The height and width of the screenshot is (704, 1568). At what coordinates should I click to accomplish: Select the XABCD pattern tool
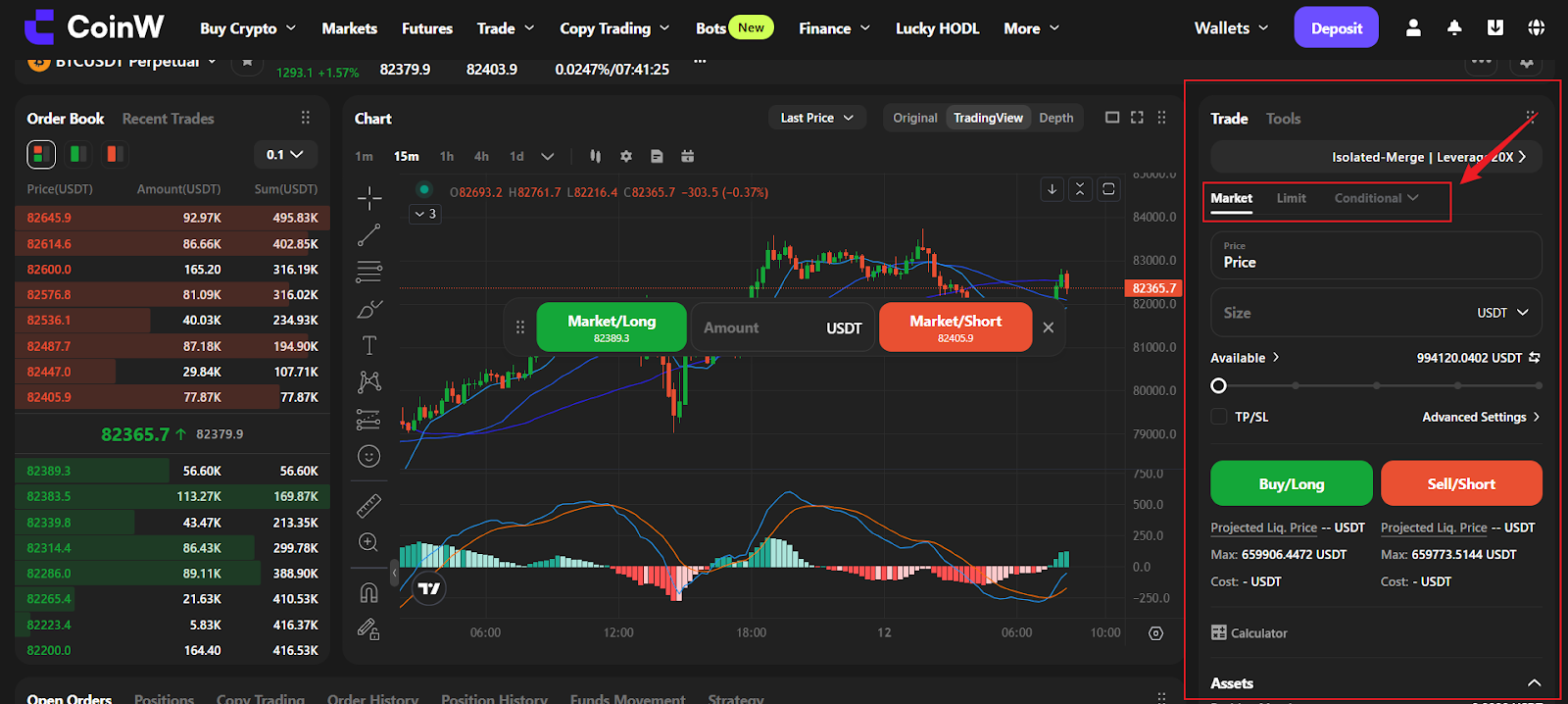[x=369, y=381]
